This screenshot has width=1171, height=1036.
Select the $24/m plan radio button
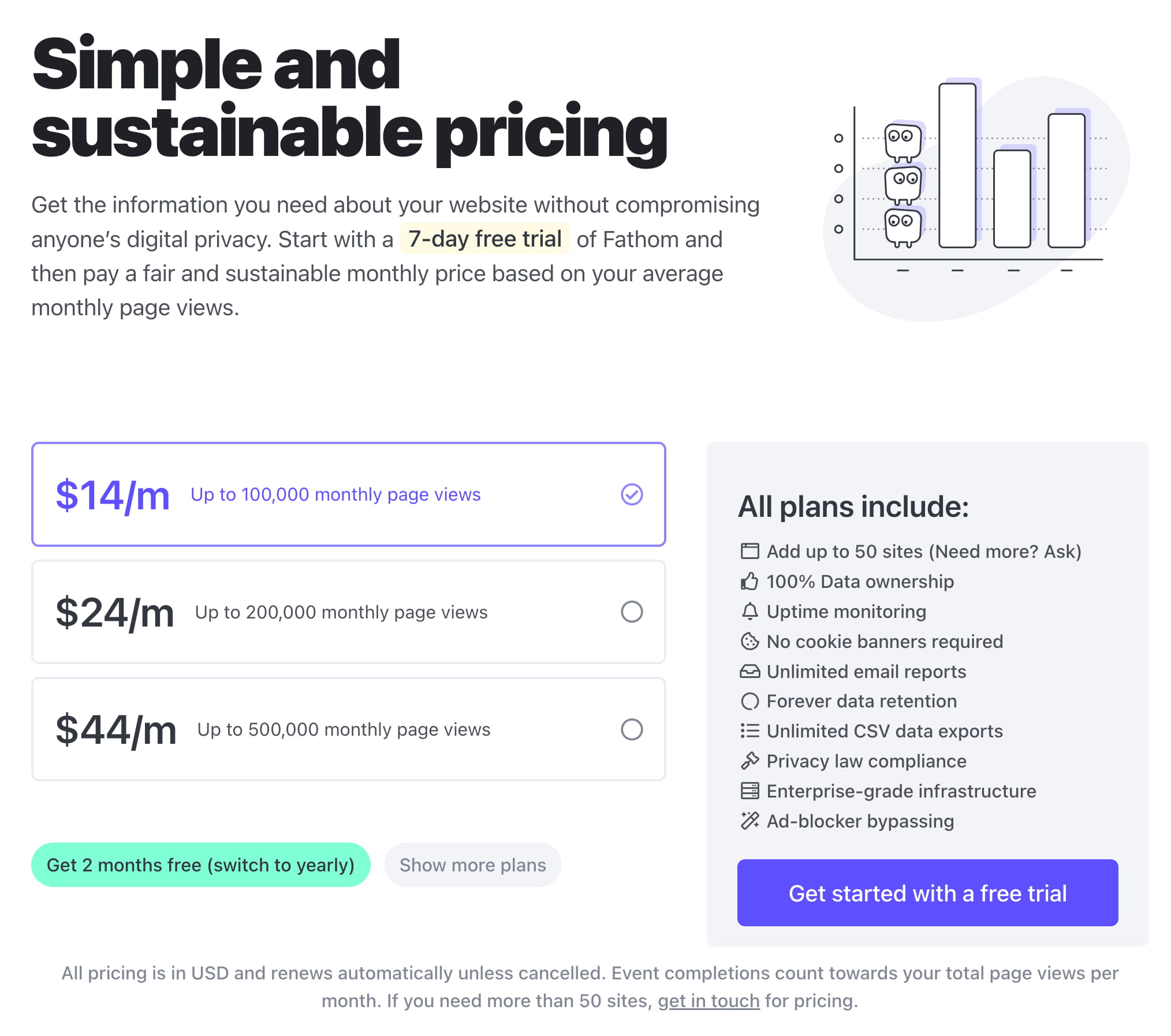pos(631,612)
